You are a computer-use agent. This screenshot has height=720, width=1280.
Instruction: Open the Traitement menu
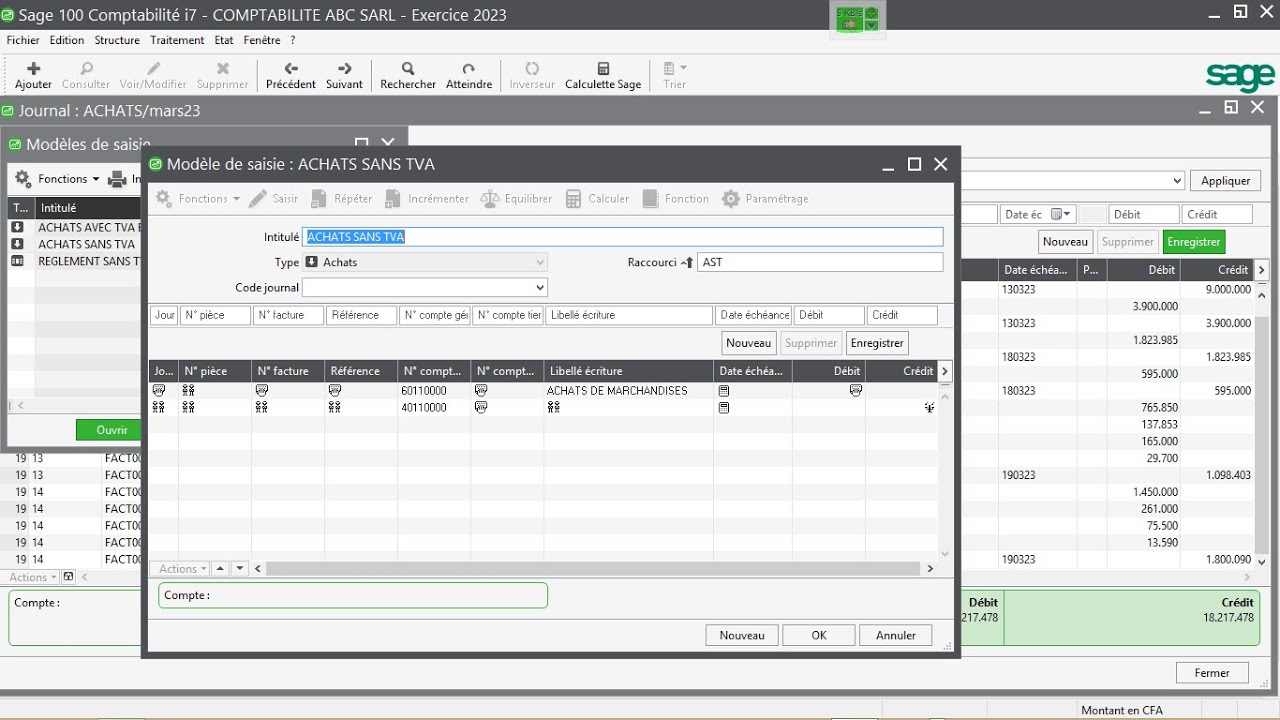[177, 40]
